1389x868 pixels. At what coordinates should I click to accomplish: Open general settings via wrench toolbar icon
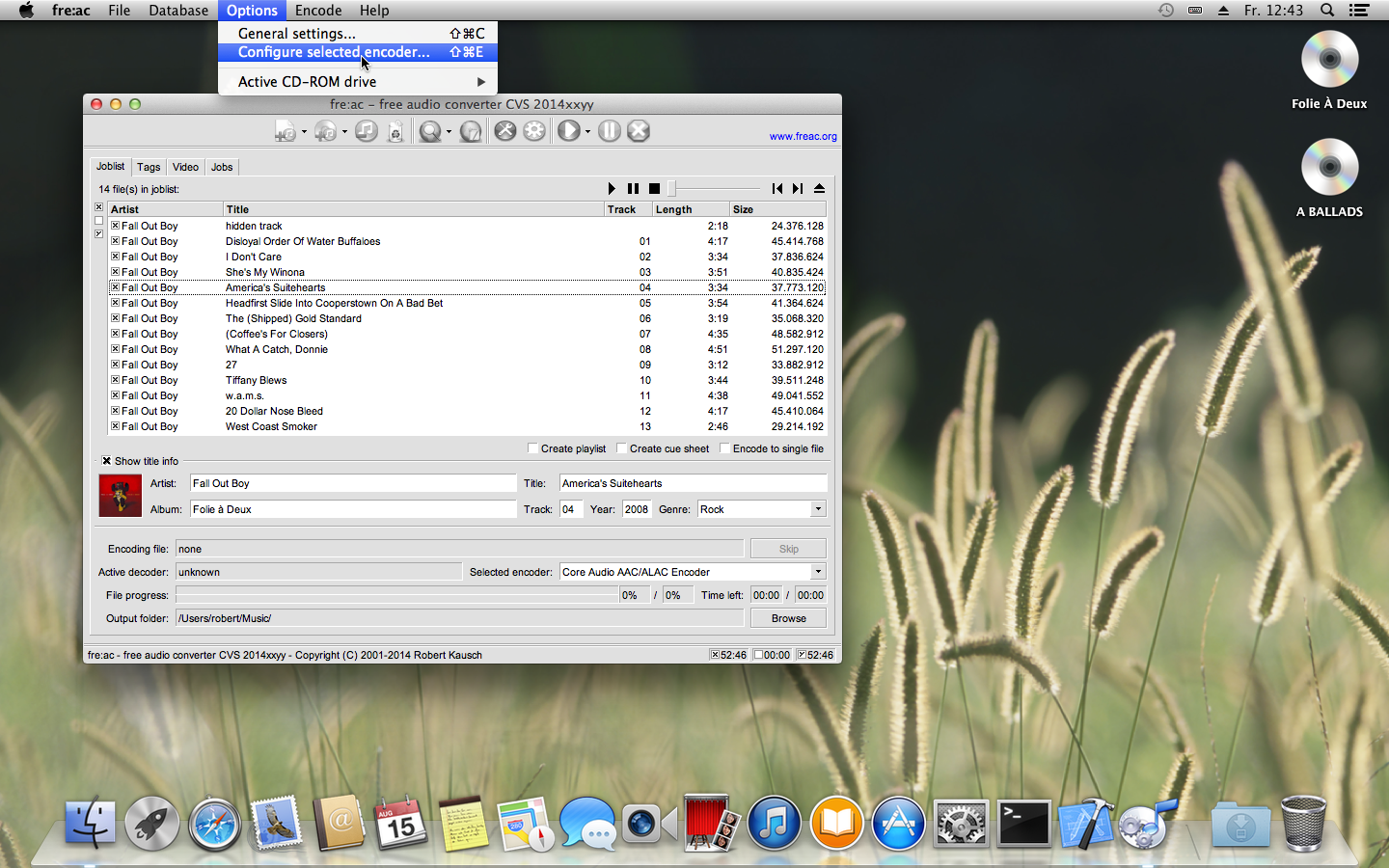coord(505,131)
